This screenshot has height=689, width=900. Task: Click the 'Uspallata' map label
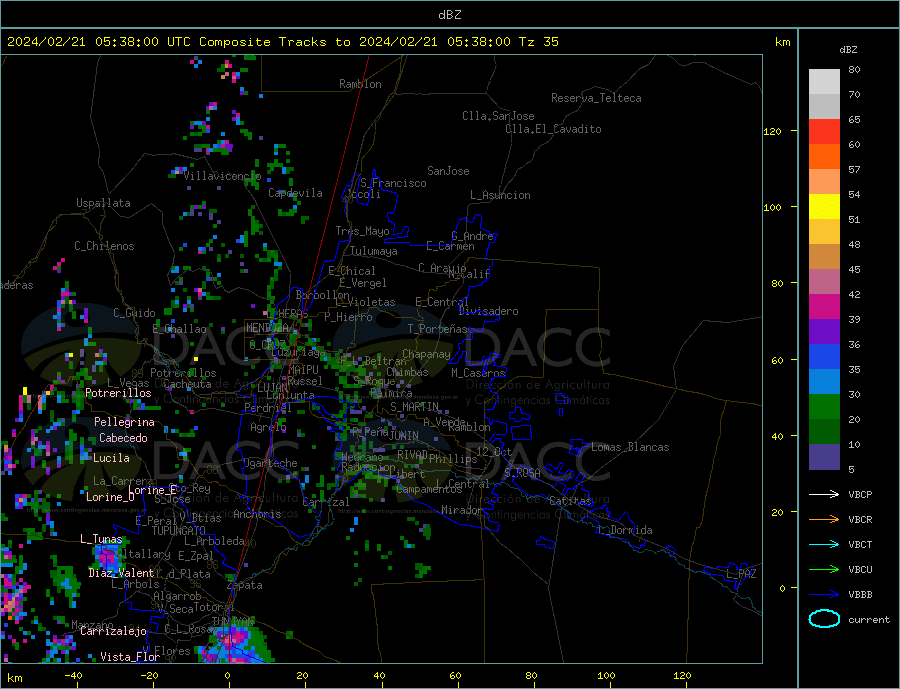103,203
